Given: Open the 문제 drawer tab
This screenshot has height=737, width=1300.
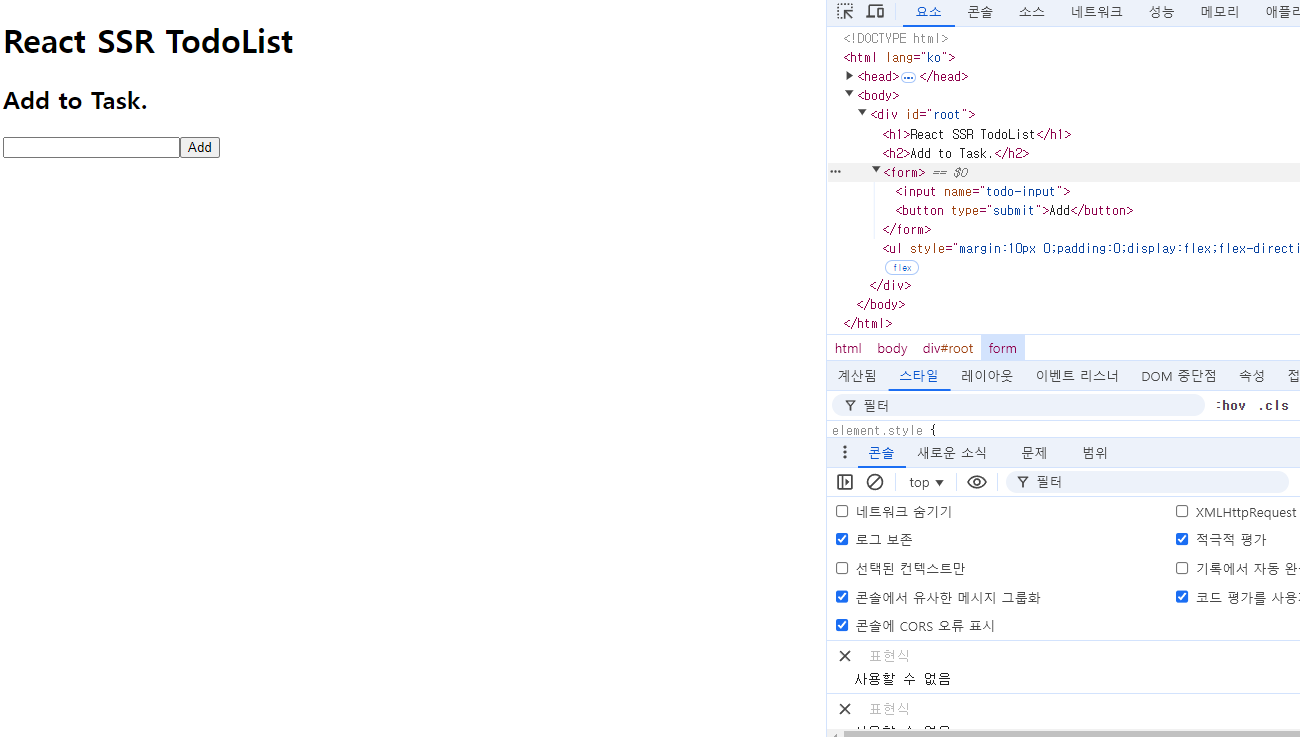Looking at the screenshot, I should [1034, 453].
